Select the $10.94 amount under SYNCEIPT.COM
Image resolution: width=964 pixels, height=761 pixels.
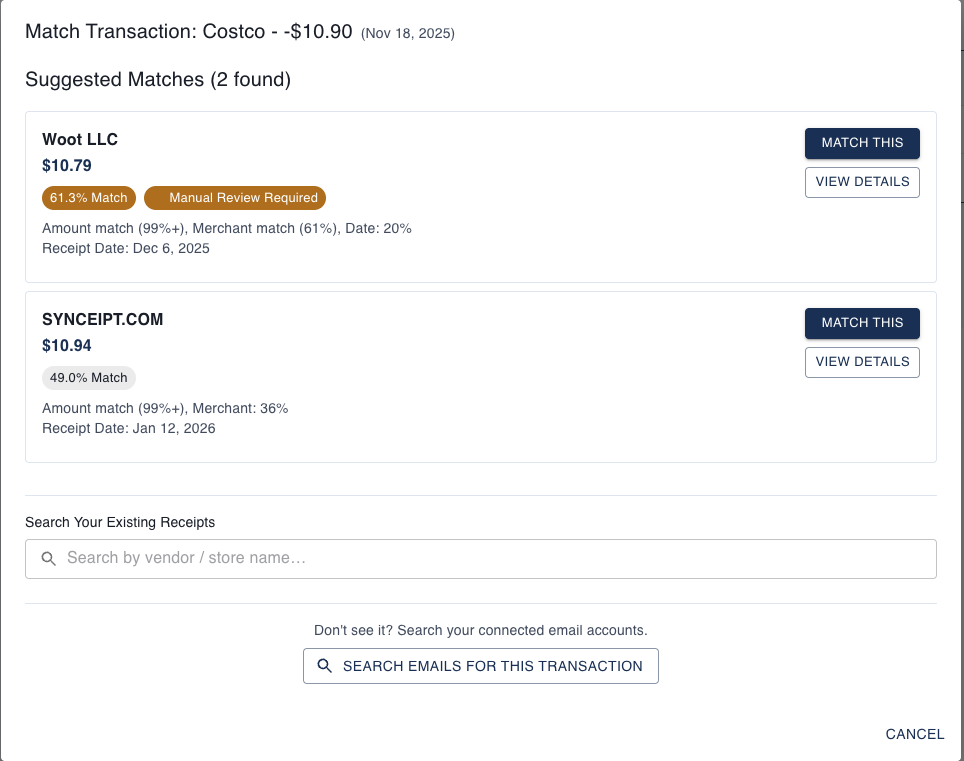click(66, 345)
